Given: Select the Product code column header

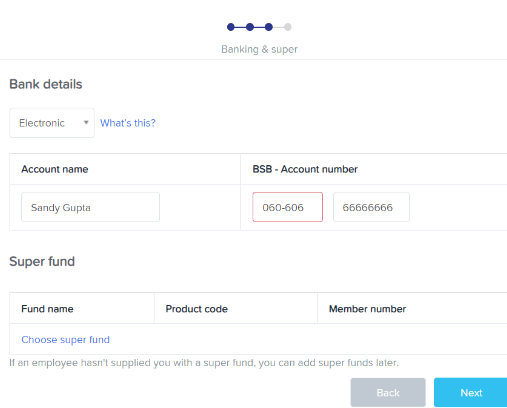Looking at the screenshot, I should [x=197, y=309].
